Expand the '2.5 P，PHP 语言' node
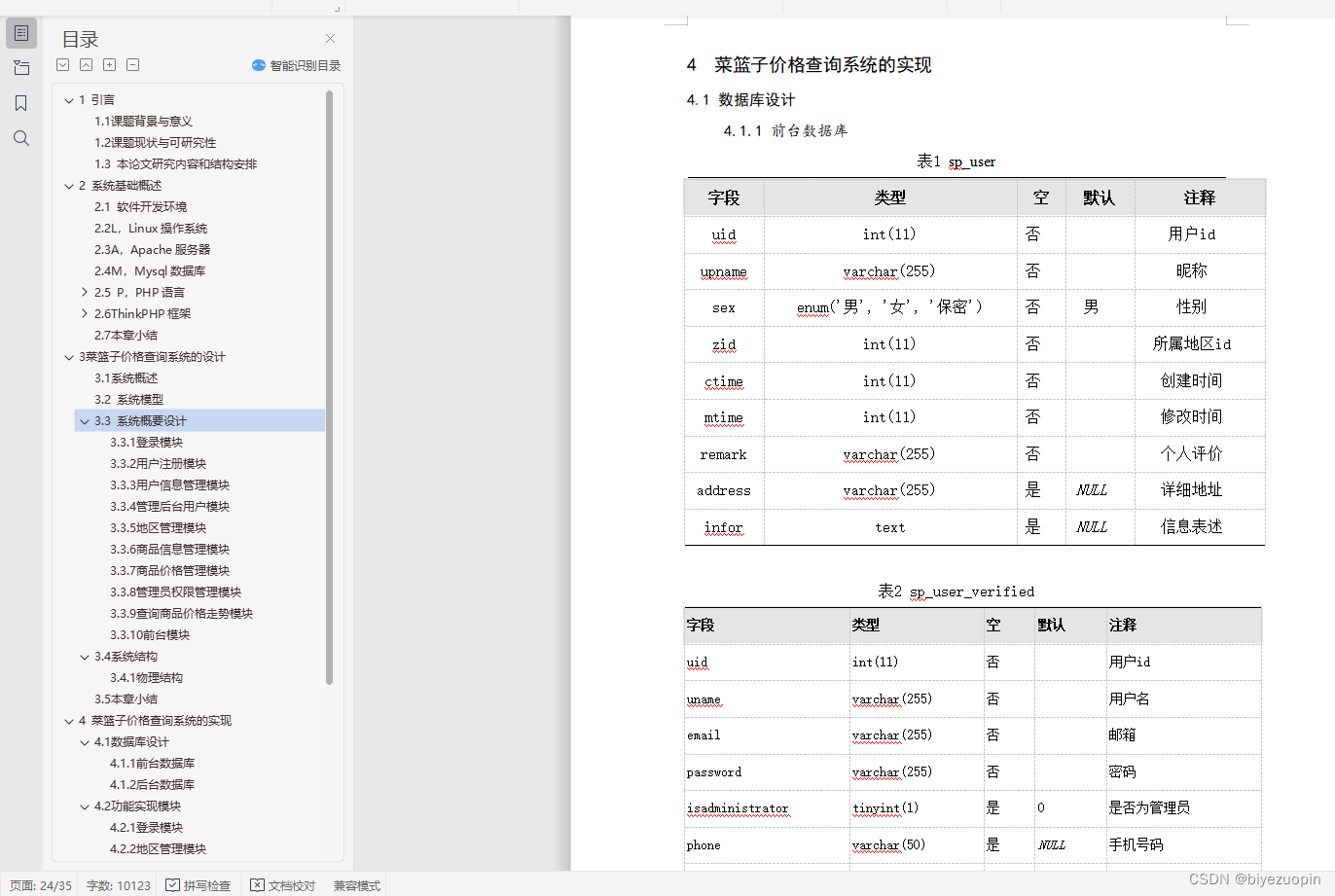1335x896 pixels. coord(85,292)
